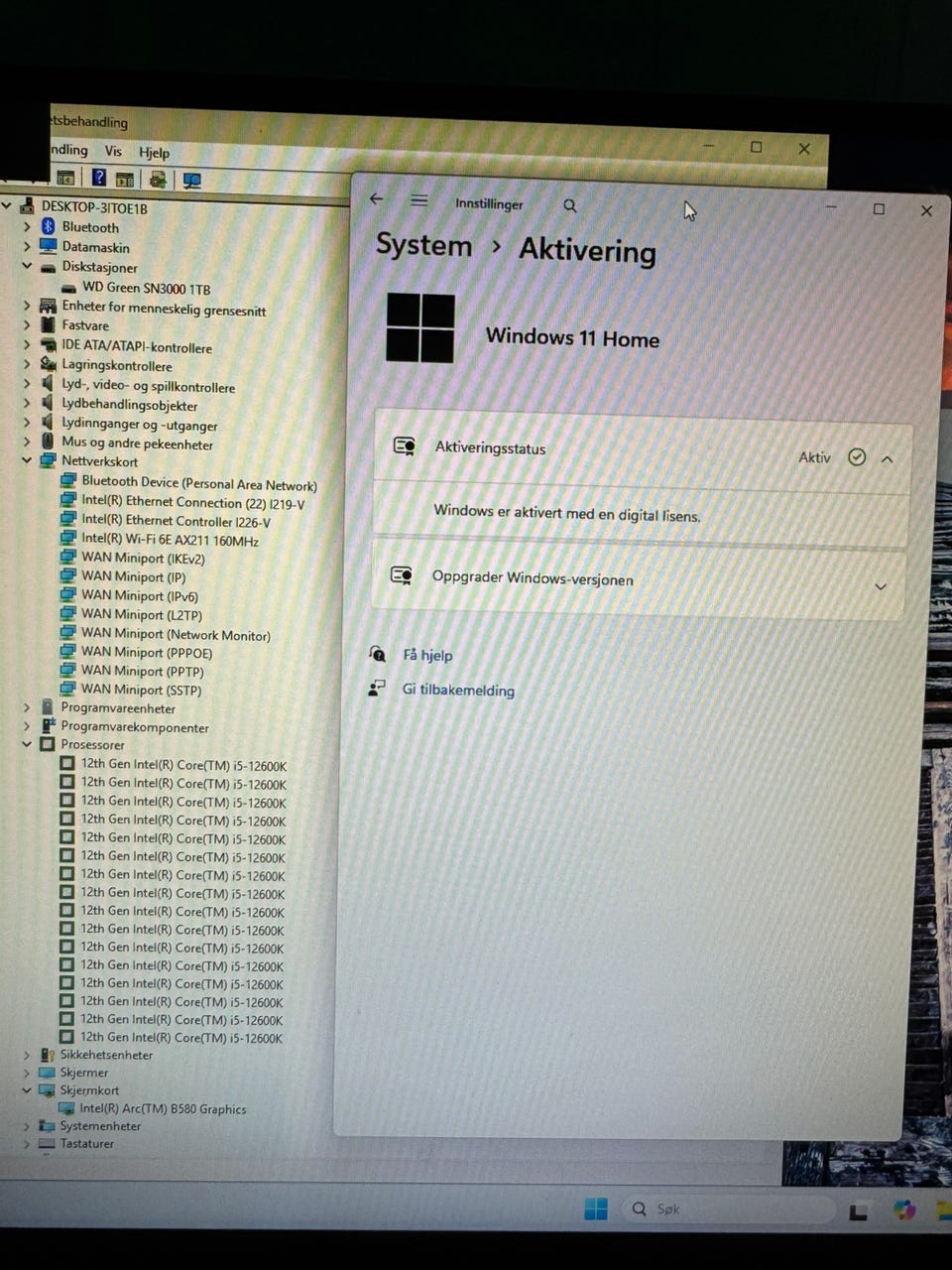Select Intel(R) Ethernet Controller I226-V

[x=176, y=521]
